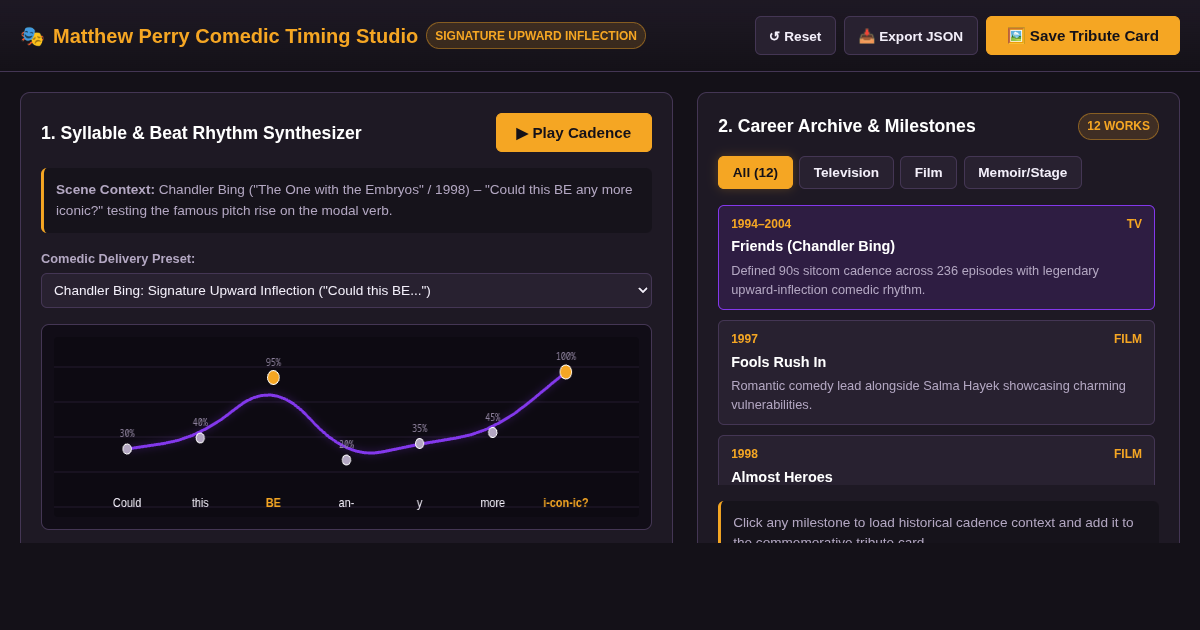Click the i-con-ic? syllable label

(x=566, y=503)
